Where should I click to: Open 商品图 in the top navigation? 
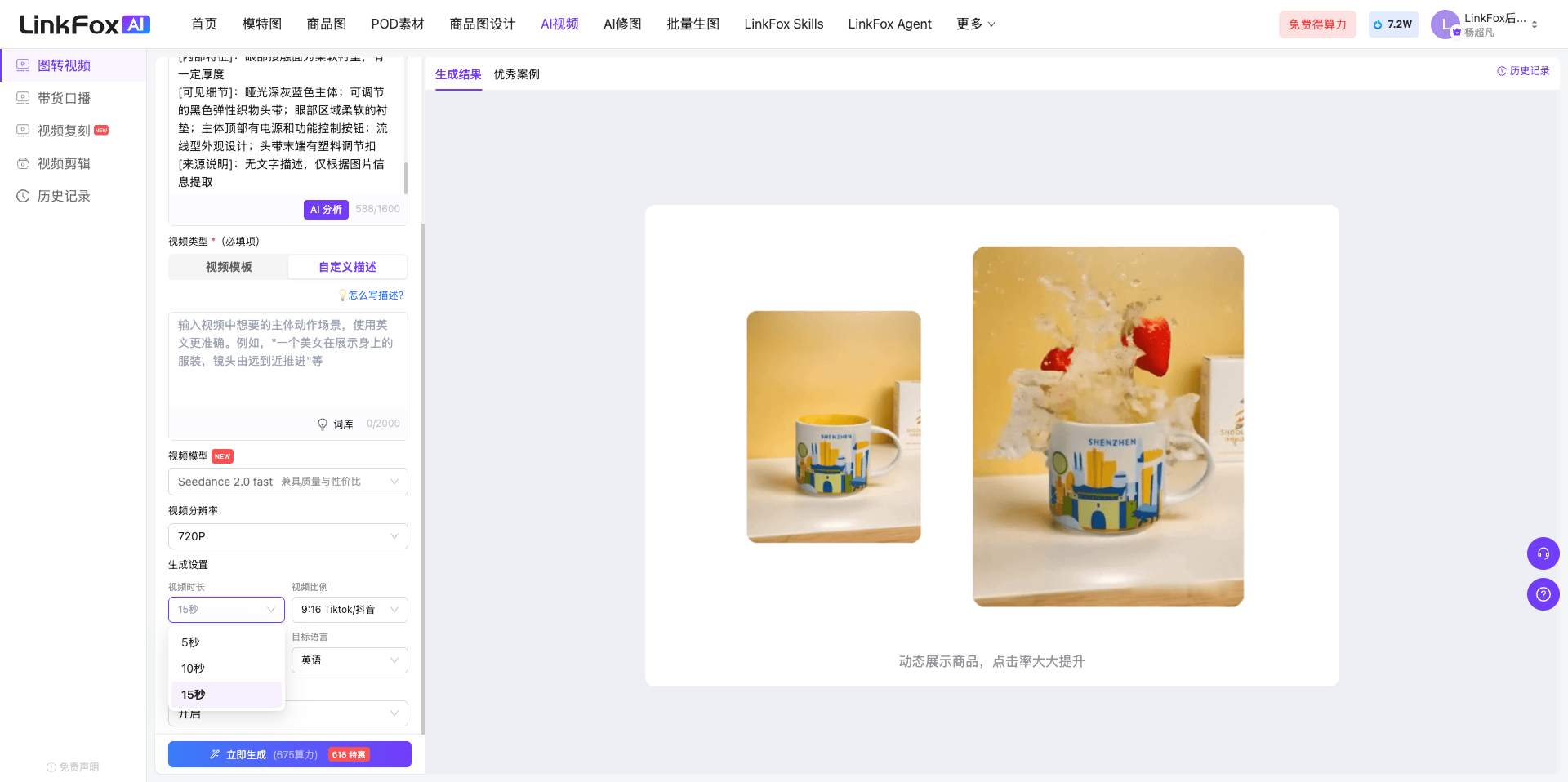[x=327, y=24]
